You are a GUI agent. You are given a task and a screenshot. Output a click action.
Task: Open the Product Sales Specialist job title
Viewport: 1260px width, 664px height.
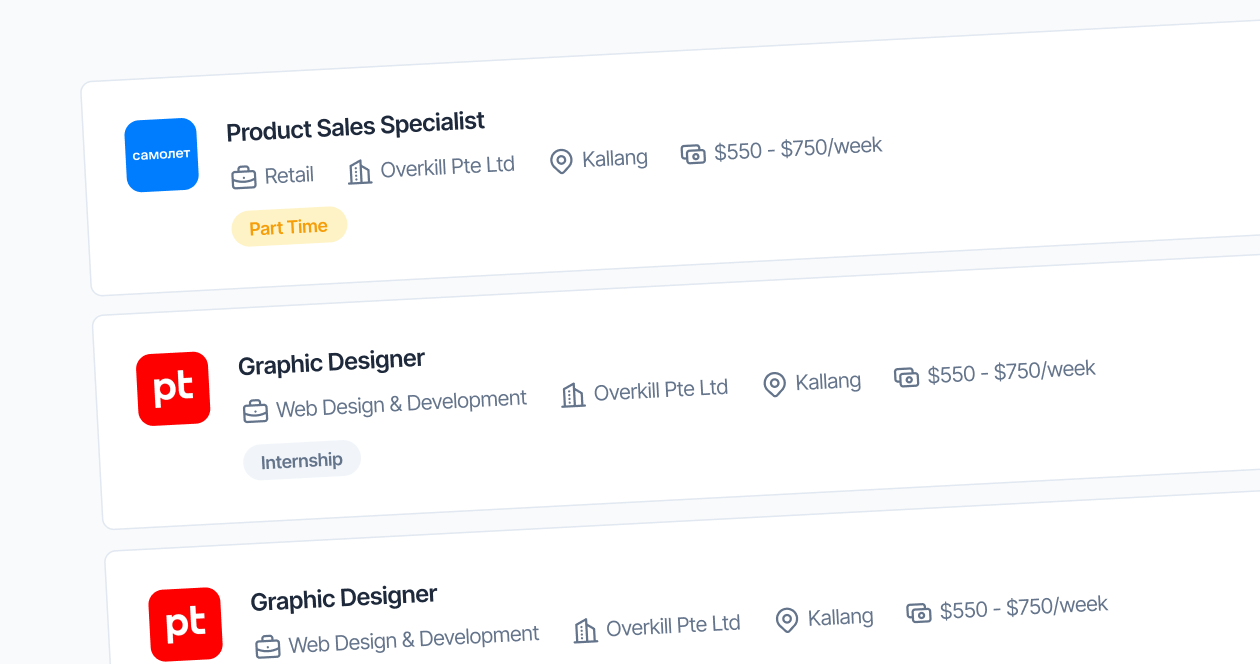coord(355,127)
